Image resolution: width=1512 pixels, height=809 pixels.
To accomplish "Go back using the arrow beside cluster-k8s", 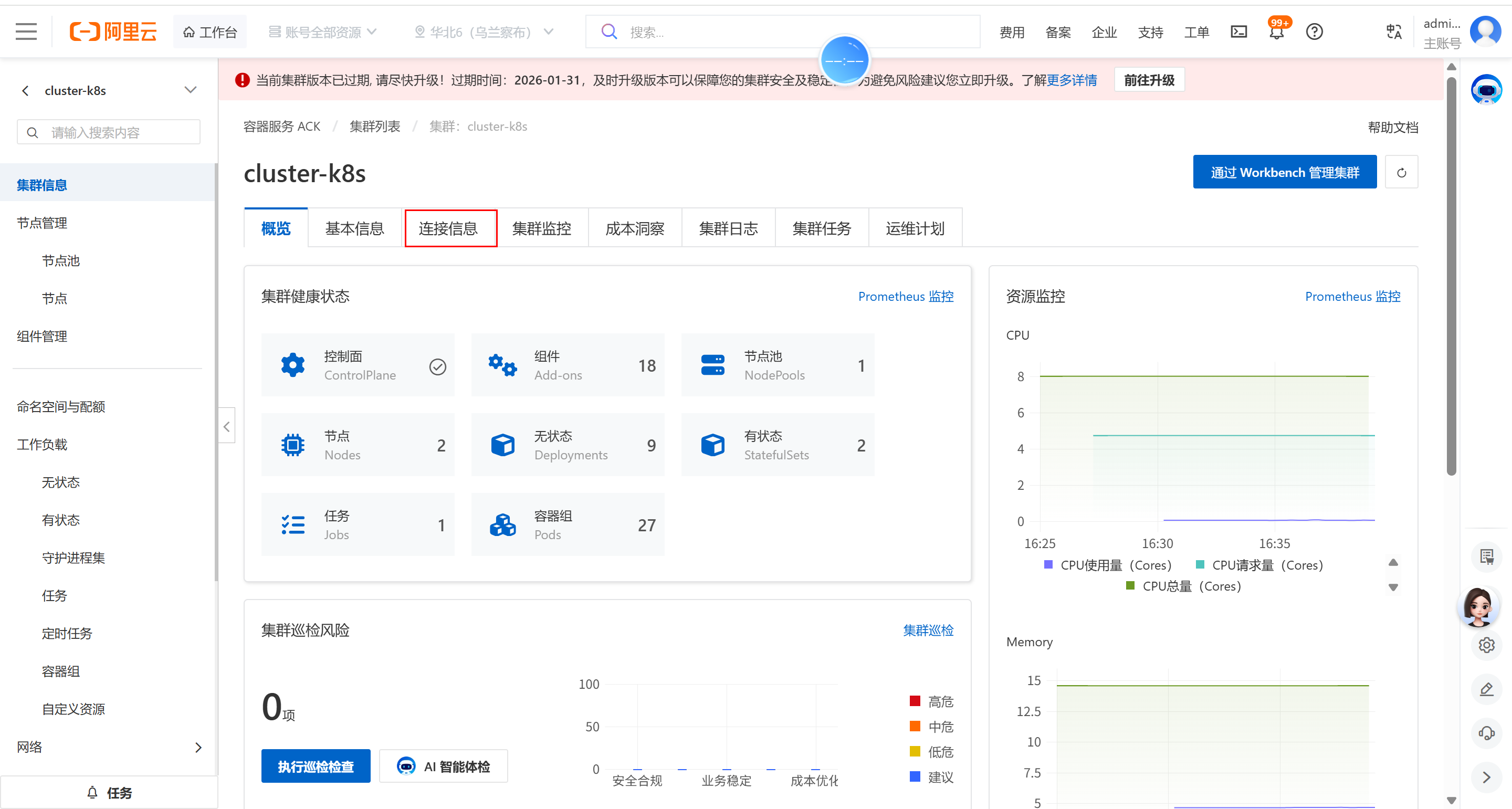I will point(25,90).
